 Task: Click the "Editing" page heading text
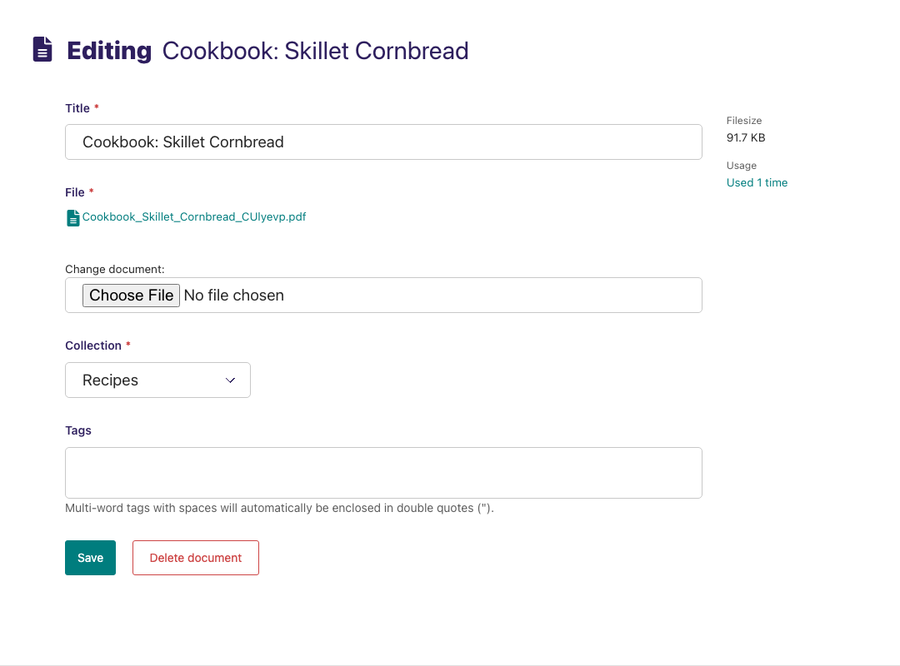tap(109, 50)
